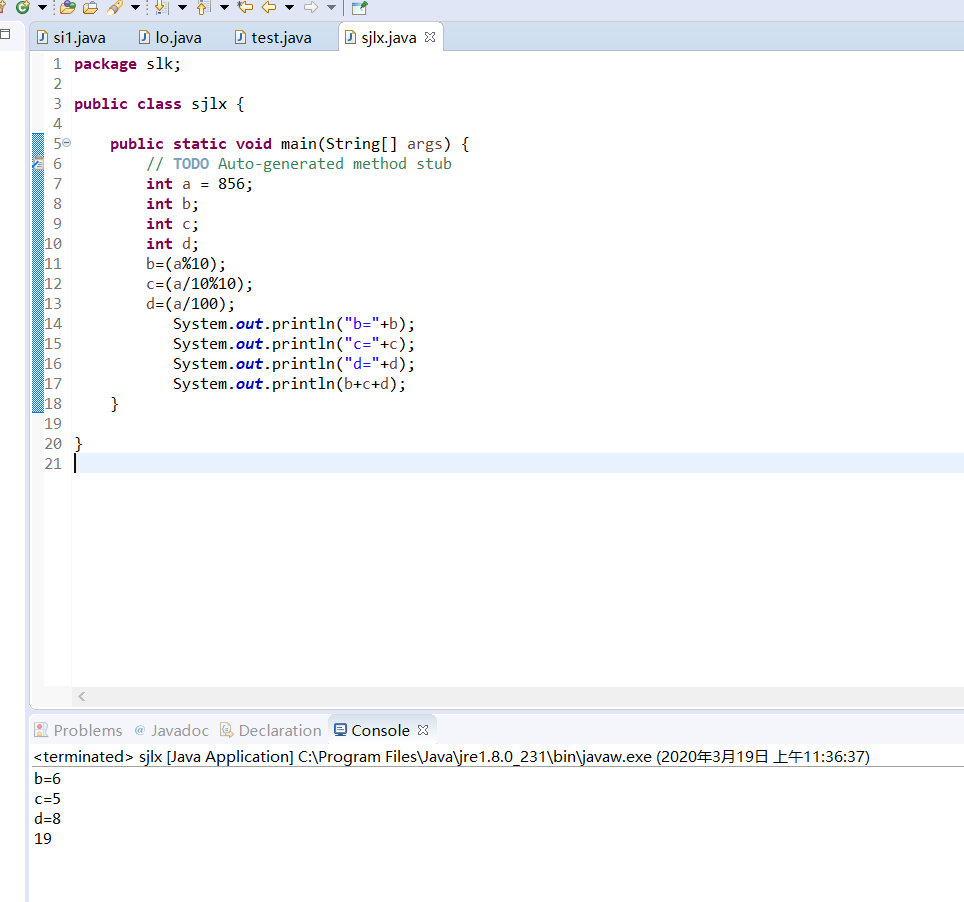964x902 pixels.
Task: Select the sjlx.java editor tab
Action: [x=389, y=38]
